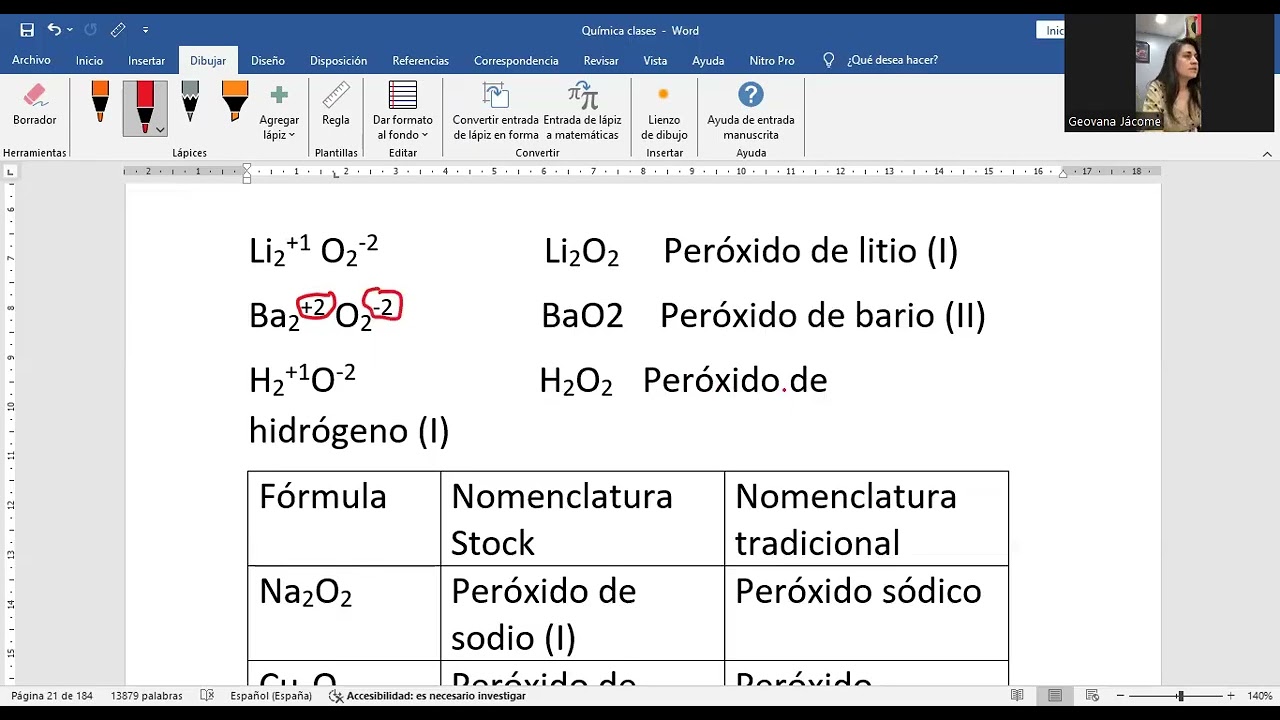Viewport: 1280px width, 720px height.
Task: Open the zoom dialog via the 140% label
Action: (x=1259, y=696)
